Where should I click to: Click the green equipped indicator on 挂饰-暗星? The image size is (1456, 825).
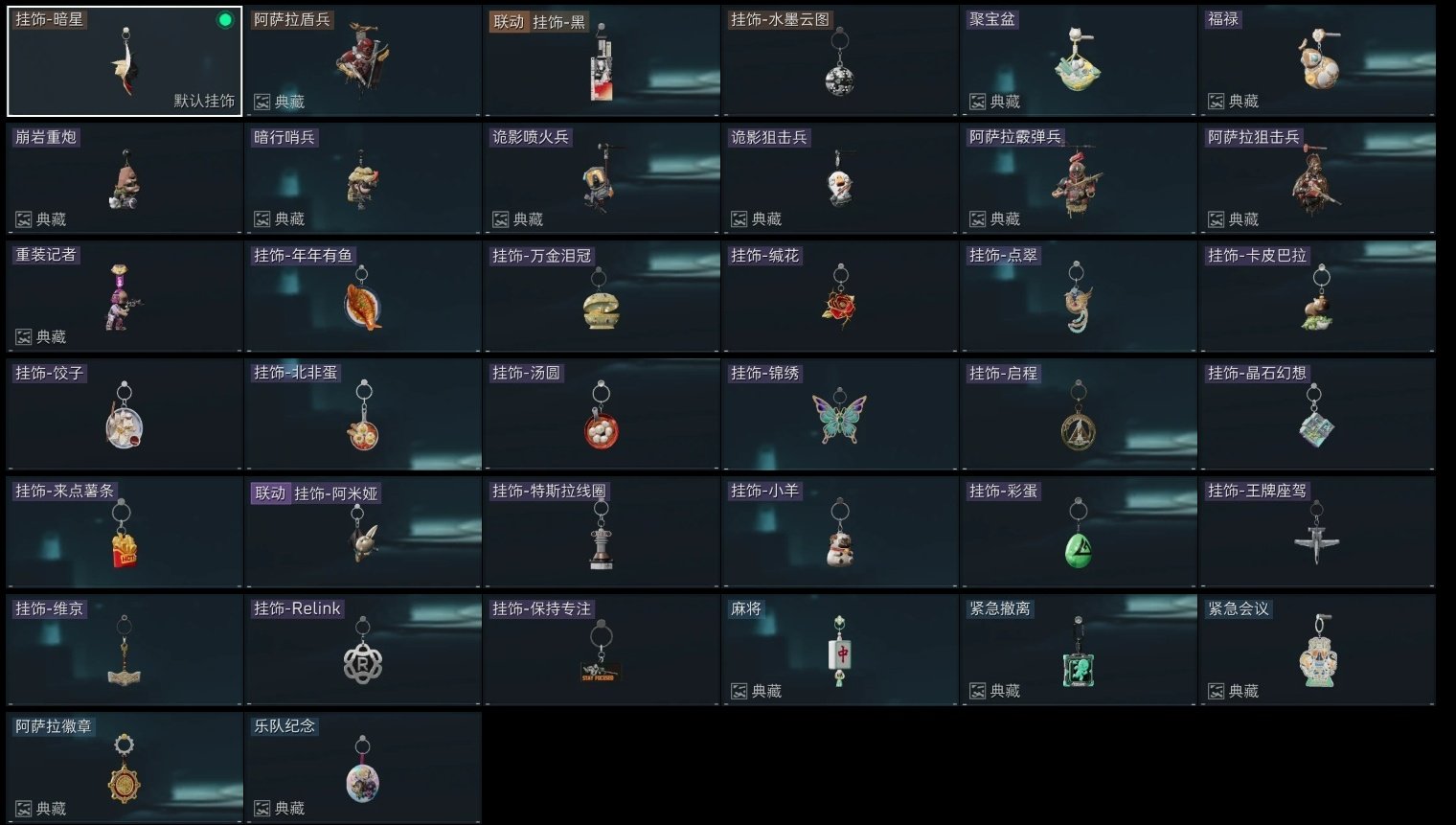tap(225, 20)
